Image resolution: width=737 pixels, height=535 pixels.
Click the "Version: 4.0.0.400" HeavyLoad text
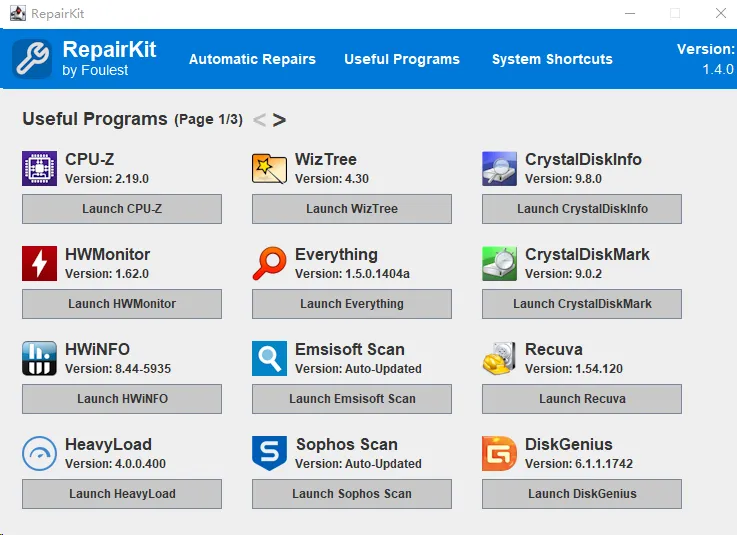116,464
